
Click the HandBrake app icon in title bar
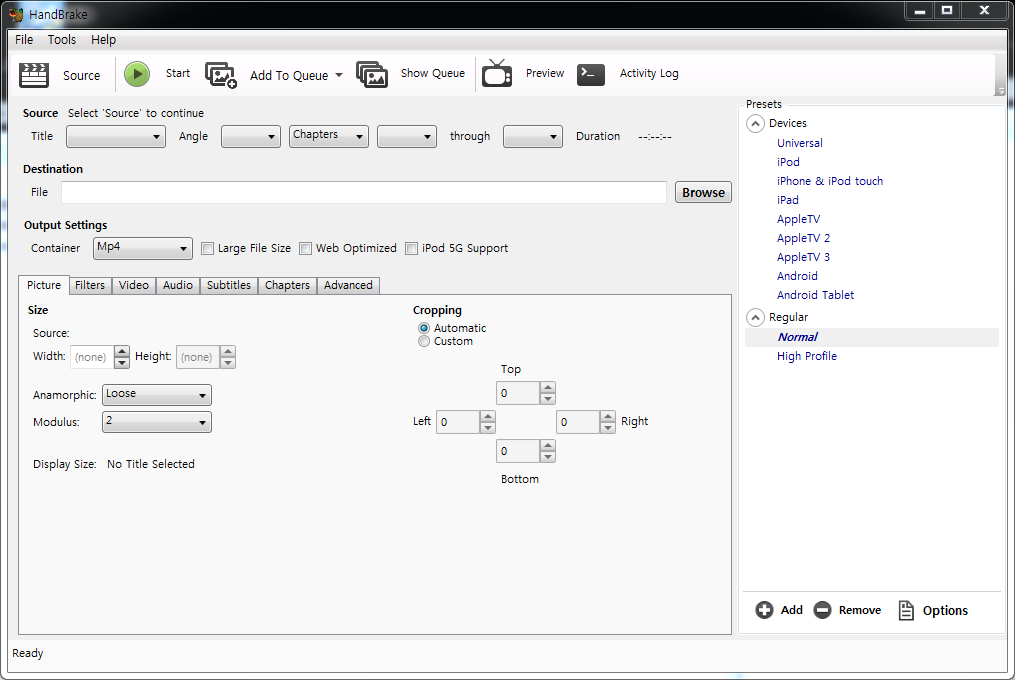pos(16,14)
